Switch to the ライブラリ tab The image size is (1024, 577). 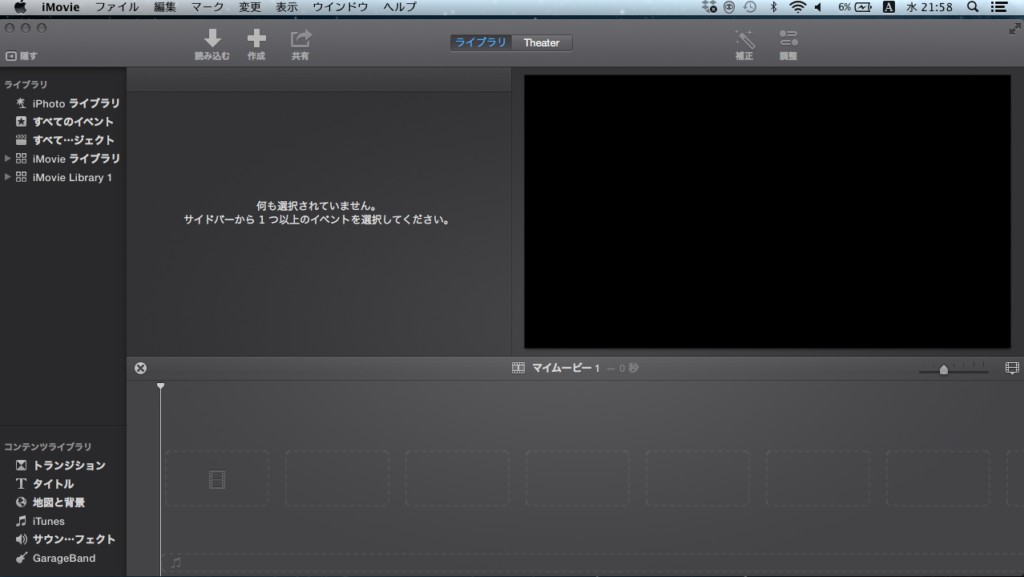click(x=481, y=42)
